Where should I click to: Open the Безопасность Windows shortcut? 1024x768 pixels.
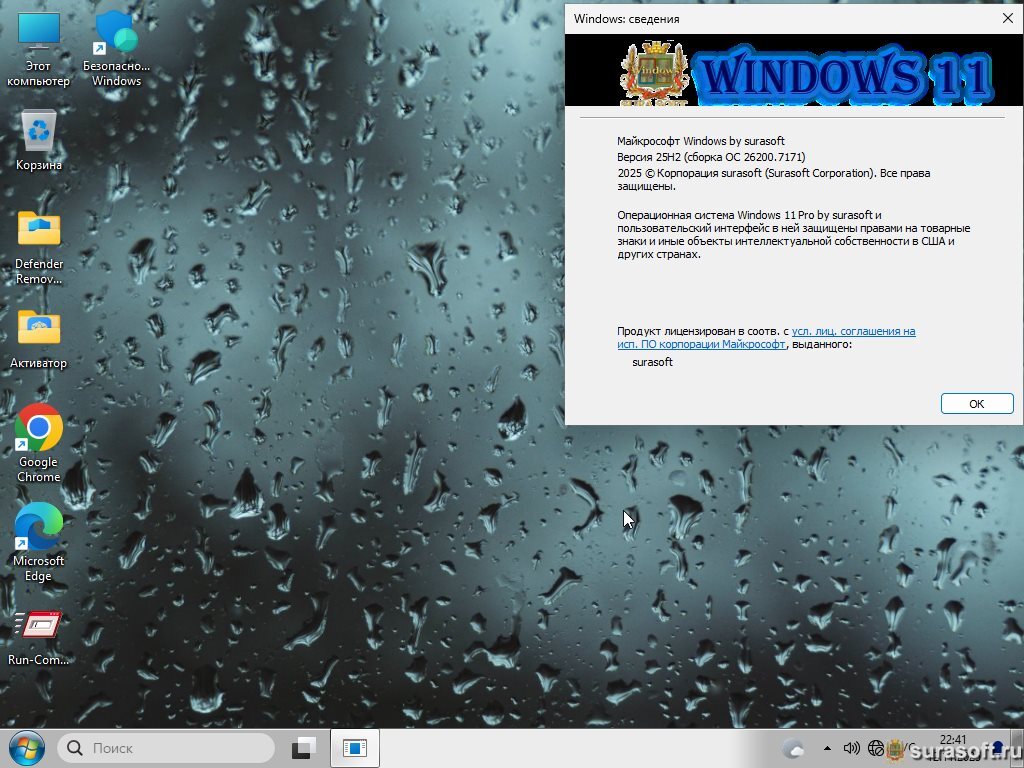(116, 50)
